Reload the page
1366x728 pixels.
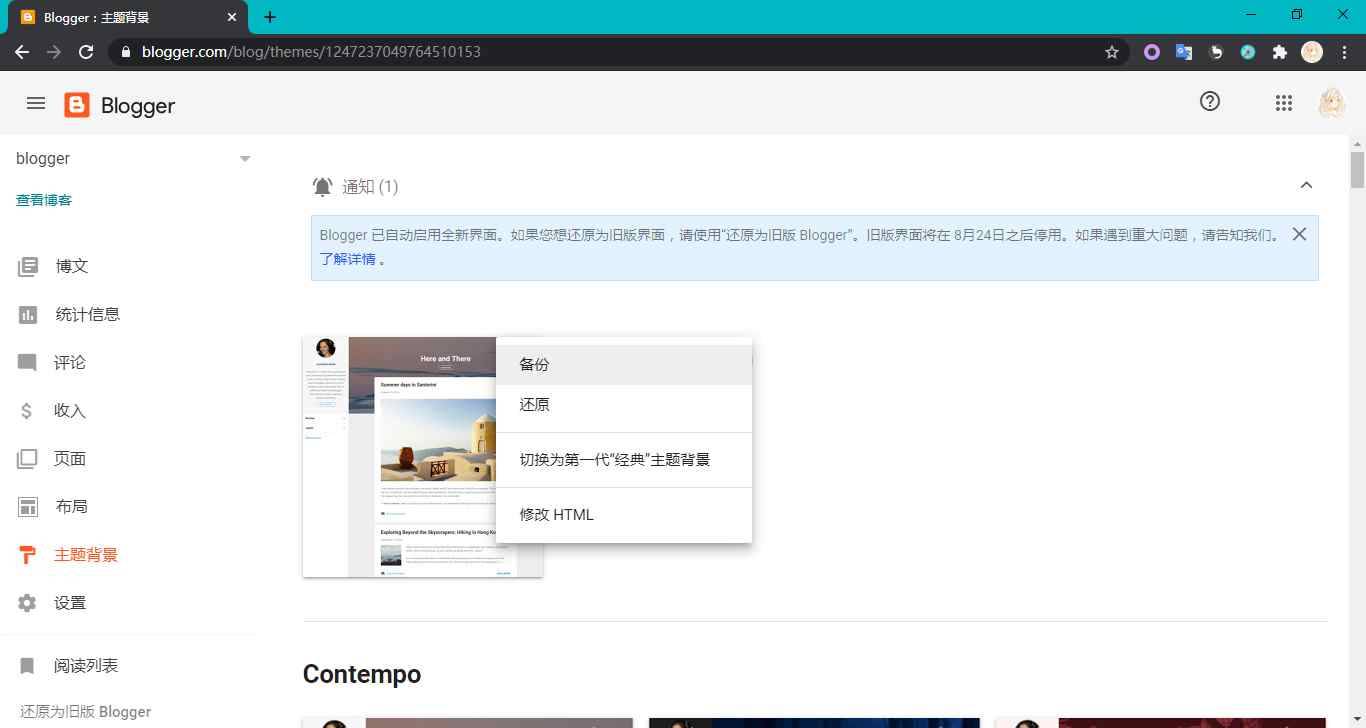coord(86,52)
